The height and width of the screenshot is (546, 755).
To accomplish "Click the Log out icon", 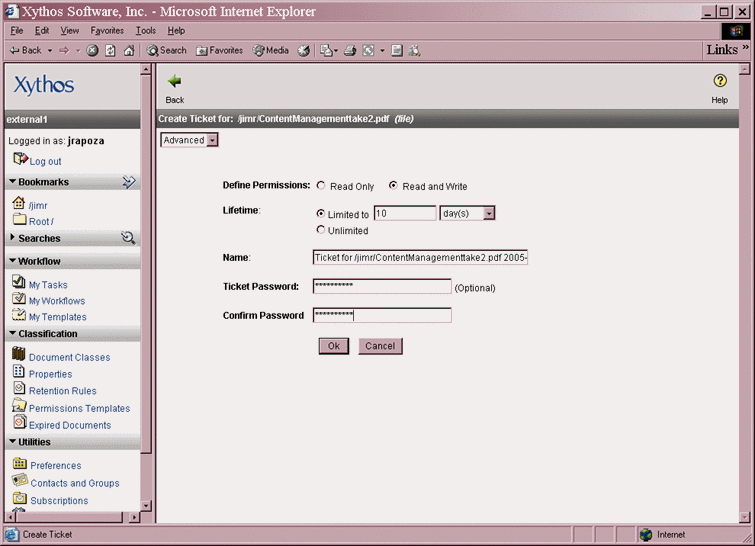I will pos(20,158).
